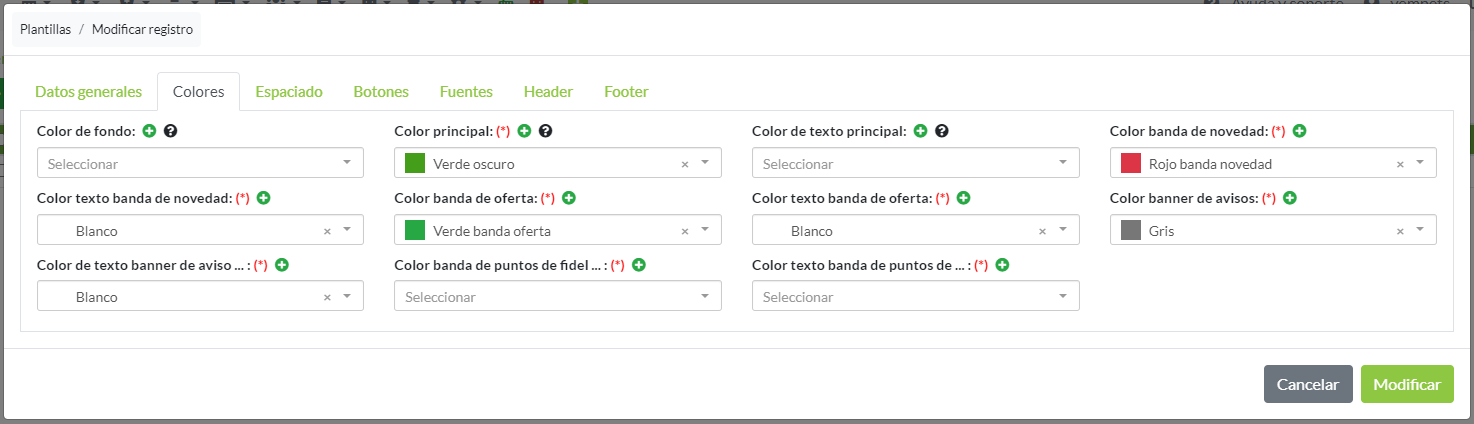This screenshot has width=1474, height=424.
Task: Click the plus icon beside Color banda de oferta
Action: [x=569, y=198]
